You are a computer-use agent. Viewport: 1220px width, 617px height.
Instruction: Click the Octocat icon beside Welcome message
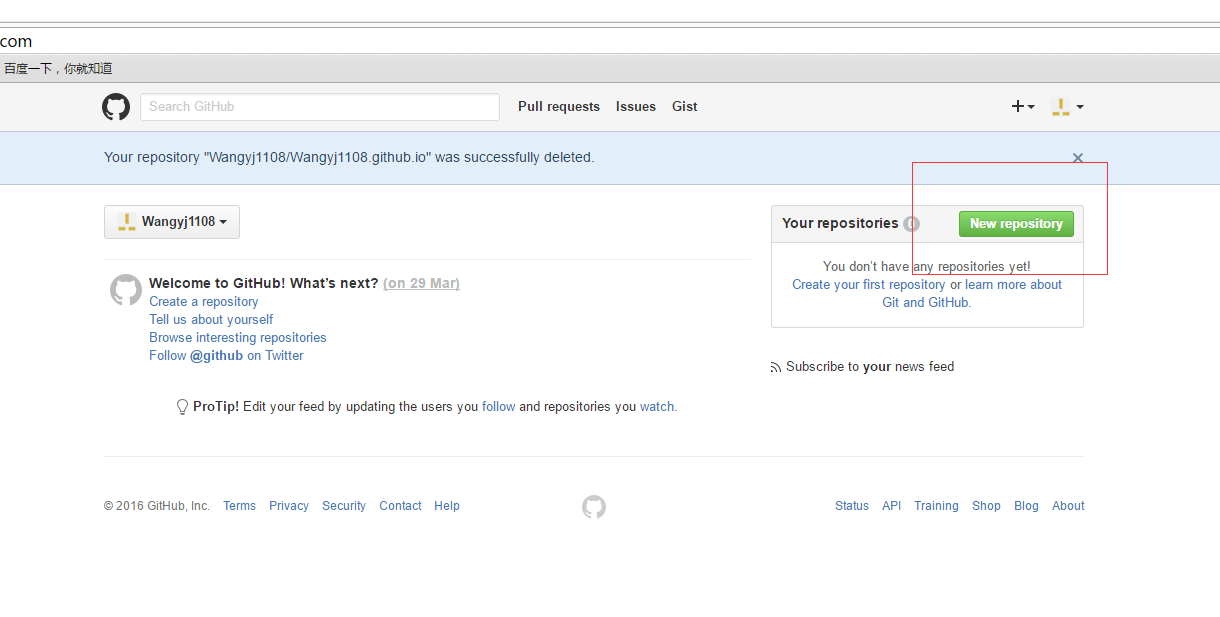click(x=126, y=290)
